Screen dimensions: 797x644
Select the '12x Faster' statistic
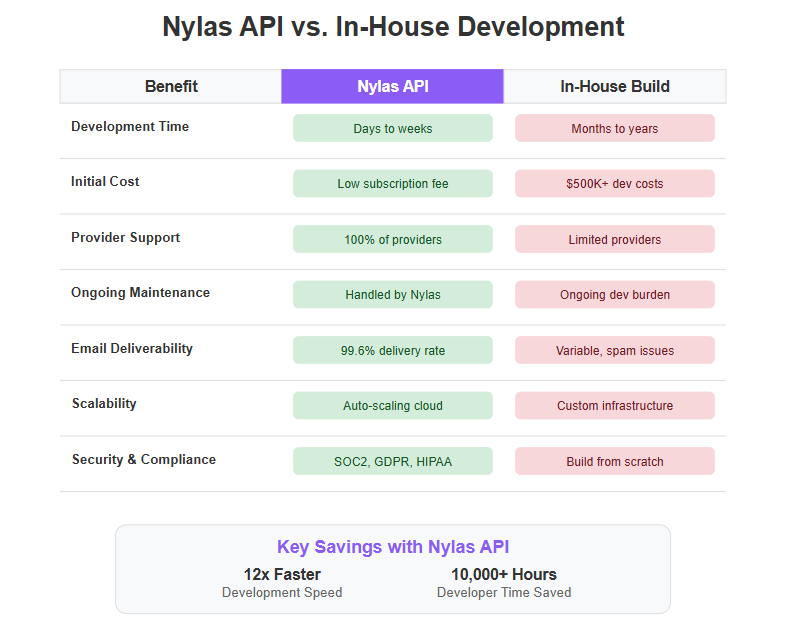[282, 574]
